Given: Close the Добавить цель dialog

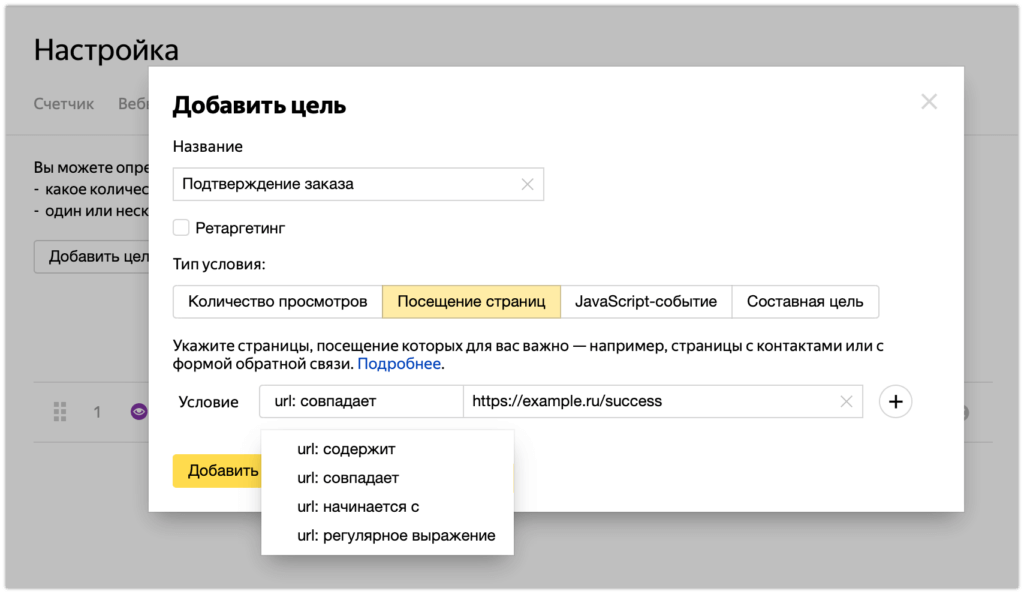Looking at the screenshot, I should pos(929,102).
